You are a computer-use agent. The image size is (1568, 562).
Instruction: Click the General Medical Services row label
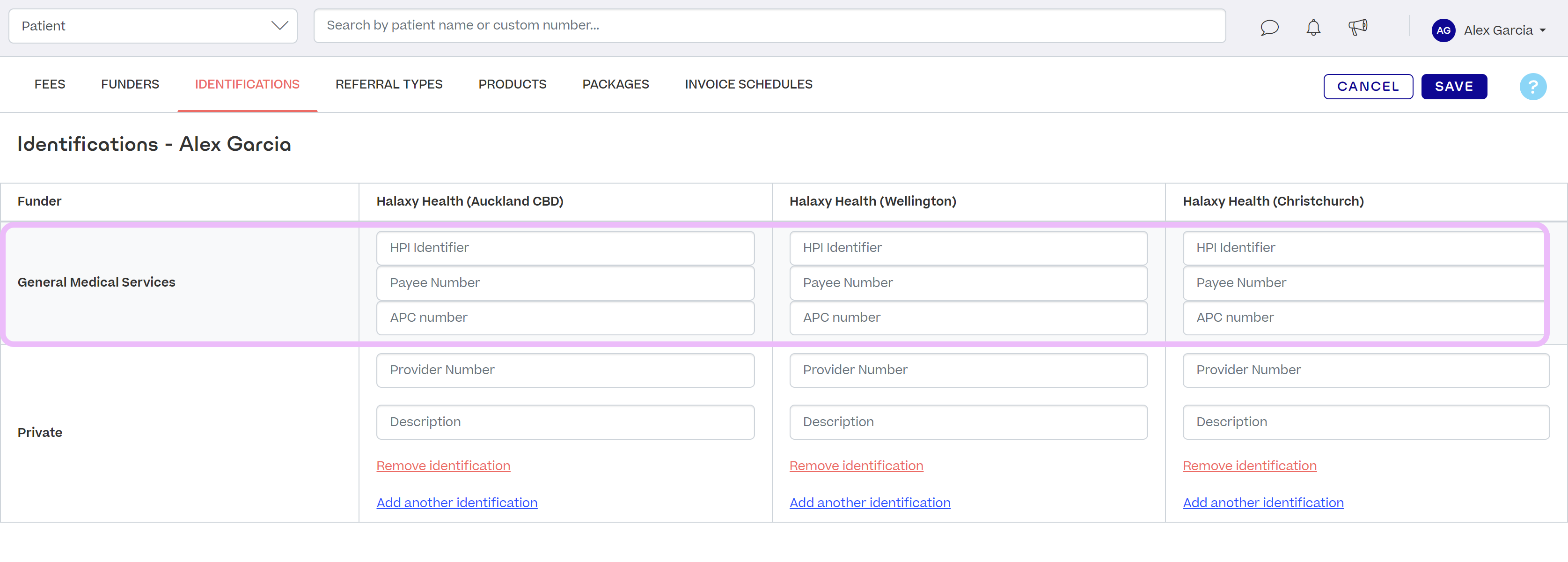[x=96, y=282]
